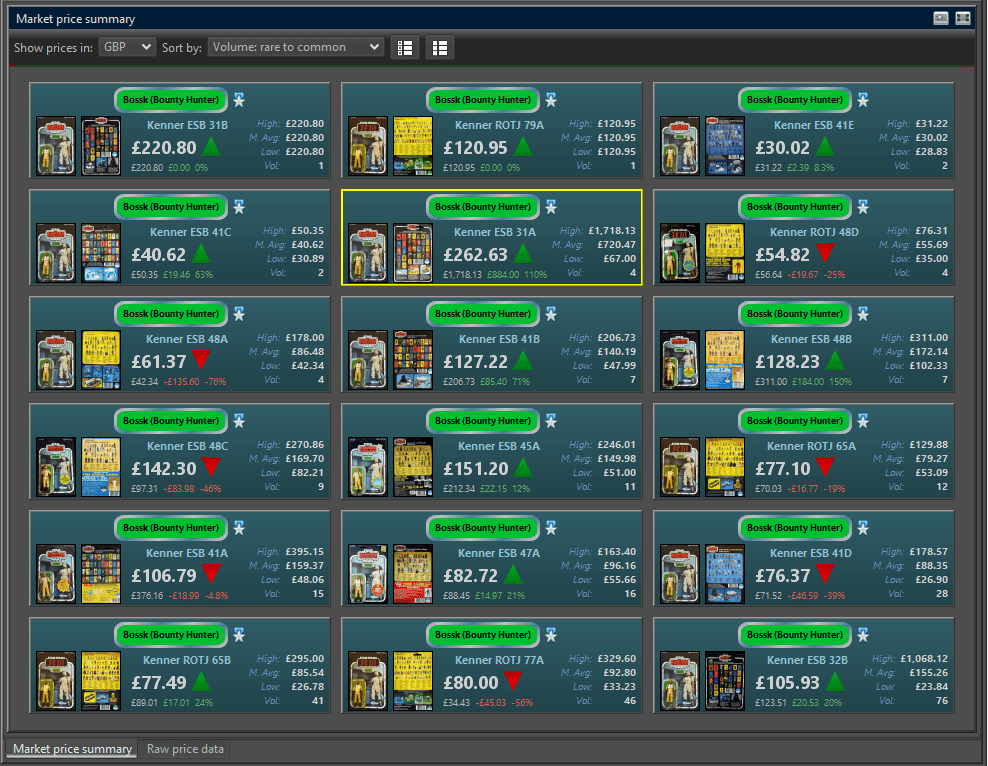Click the filmstrip icon in title bar

point(963,18)
